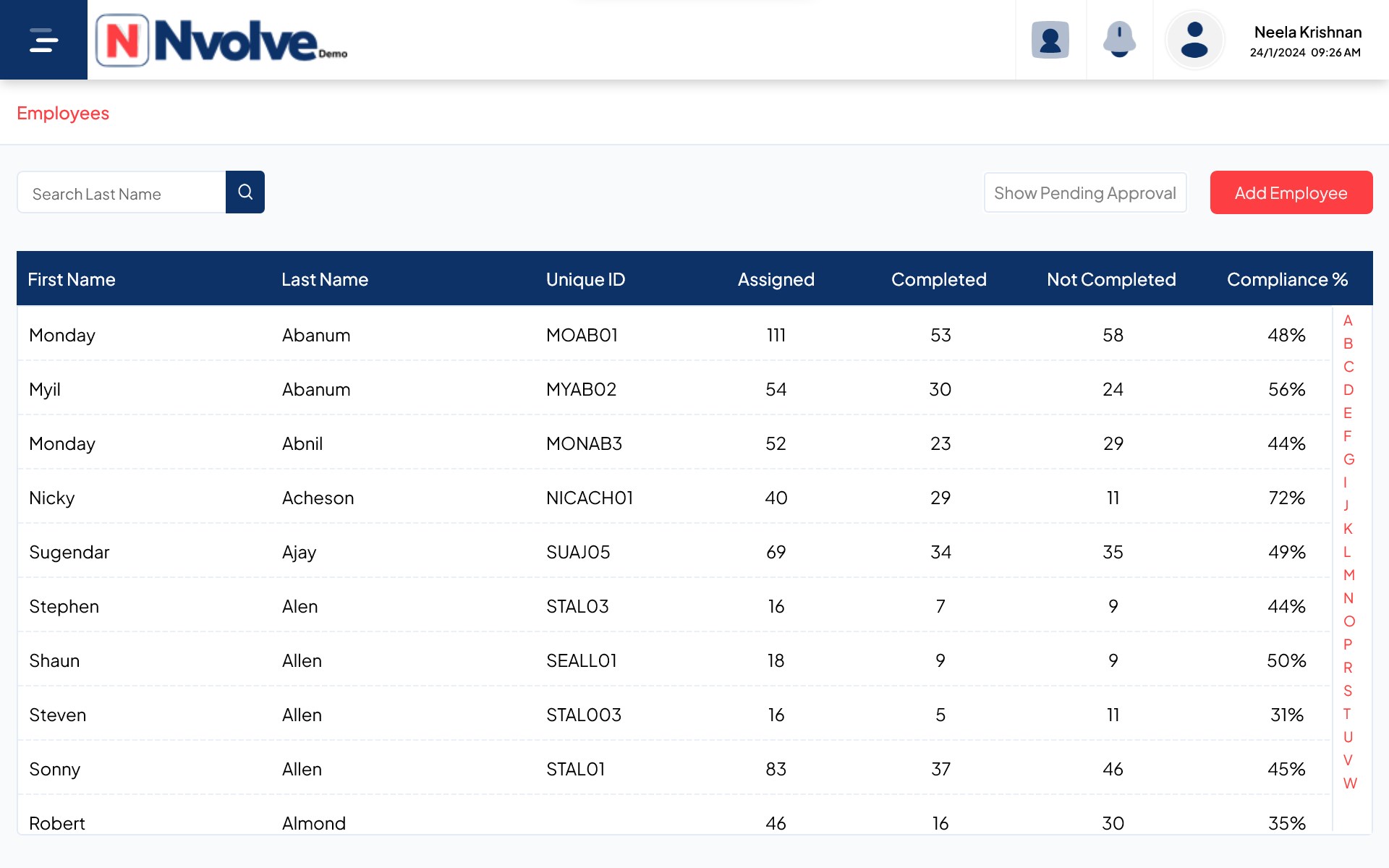Open the hamburger navigation menu
Viewport: 1389px width, 868px height.
point(43,40)
